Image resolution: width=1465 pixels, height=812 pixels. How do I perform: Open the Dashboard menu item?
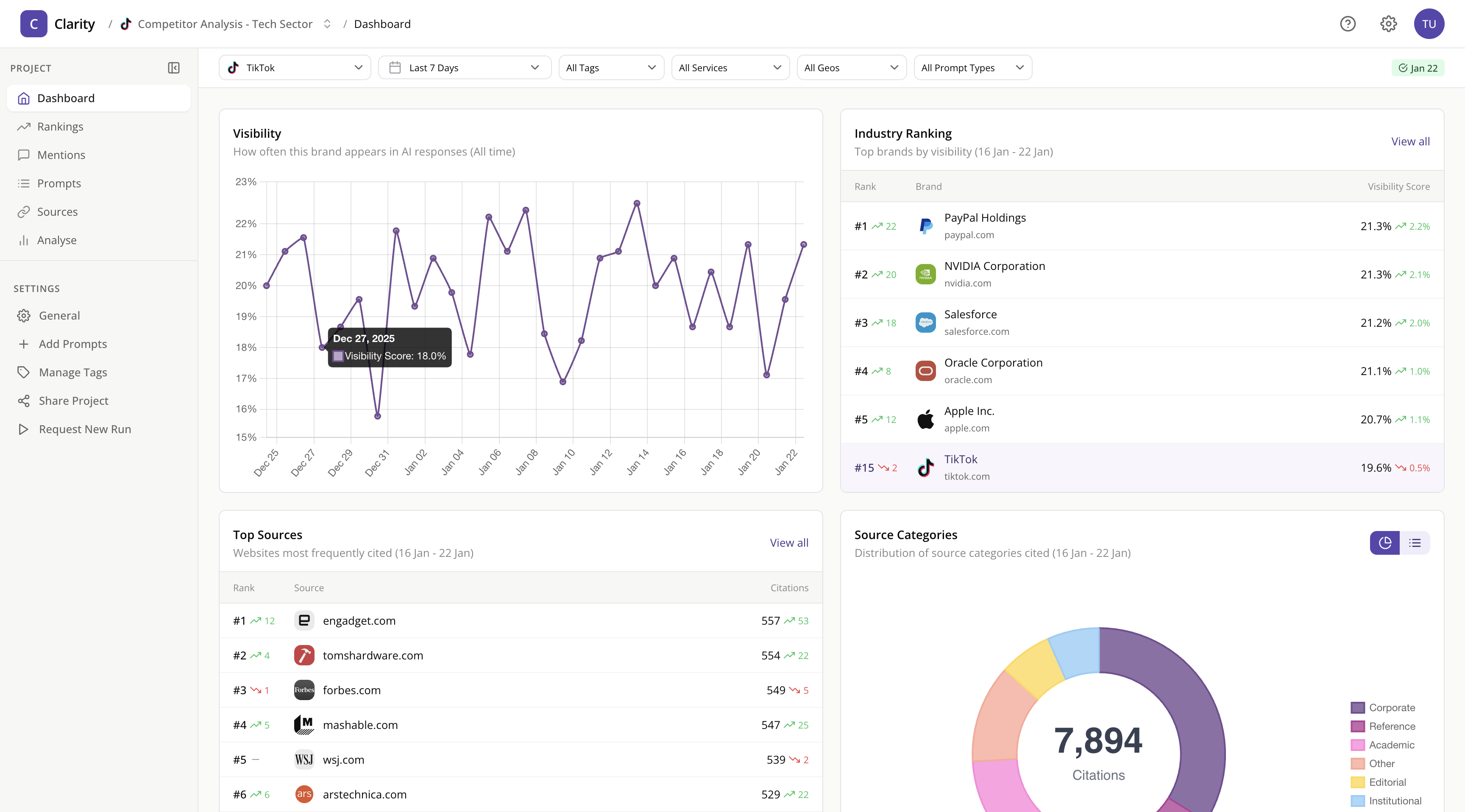tap(66, 98)
